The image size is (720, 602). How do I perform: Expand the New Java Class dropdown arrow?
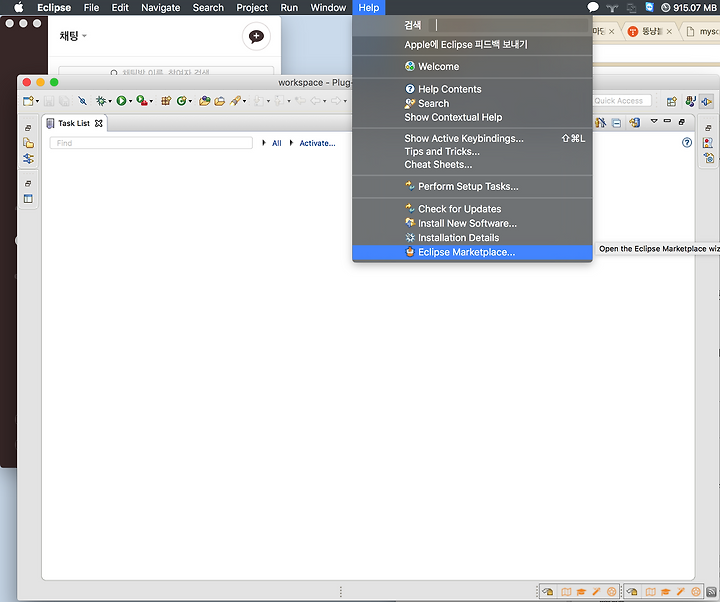point(190,101)
